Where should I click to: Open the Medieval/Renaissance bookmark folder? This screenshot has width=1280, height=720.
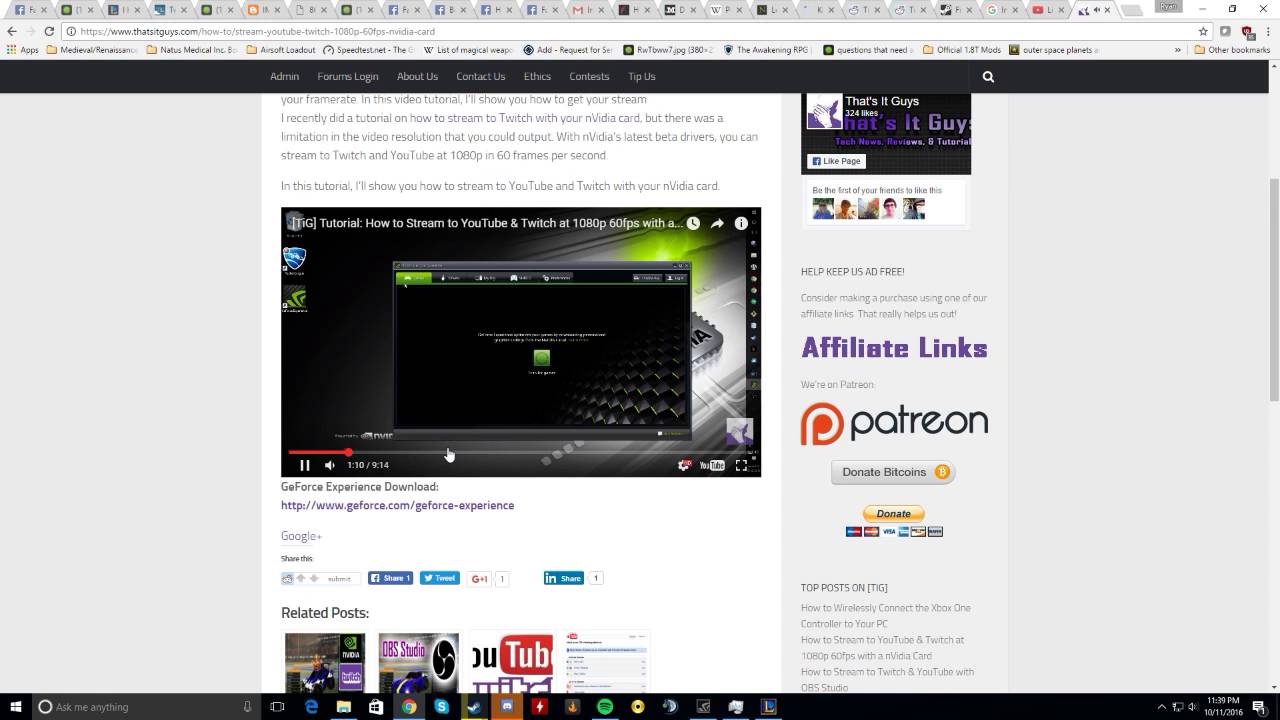[92, 49]
